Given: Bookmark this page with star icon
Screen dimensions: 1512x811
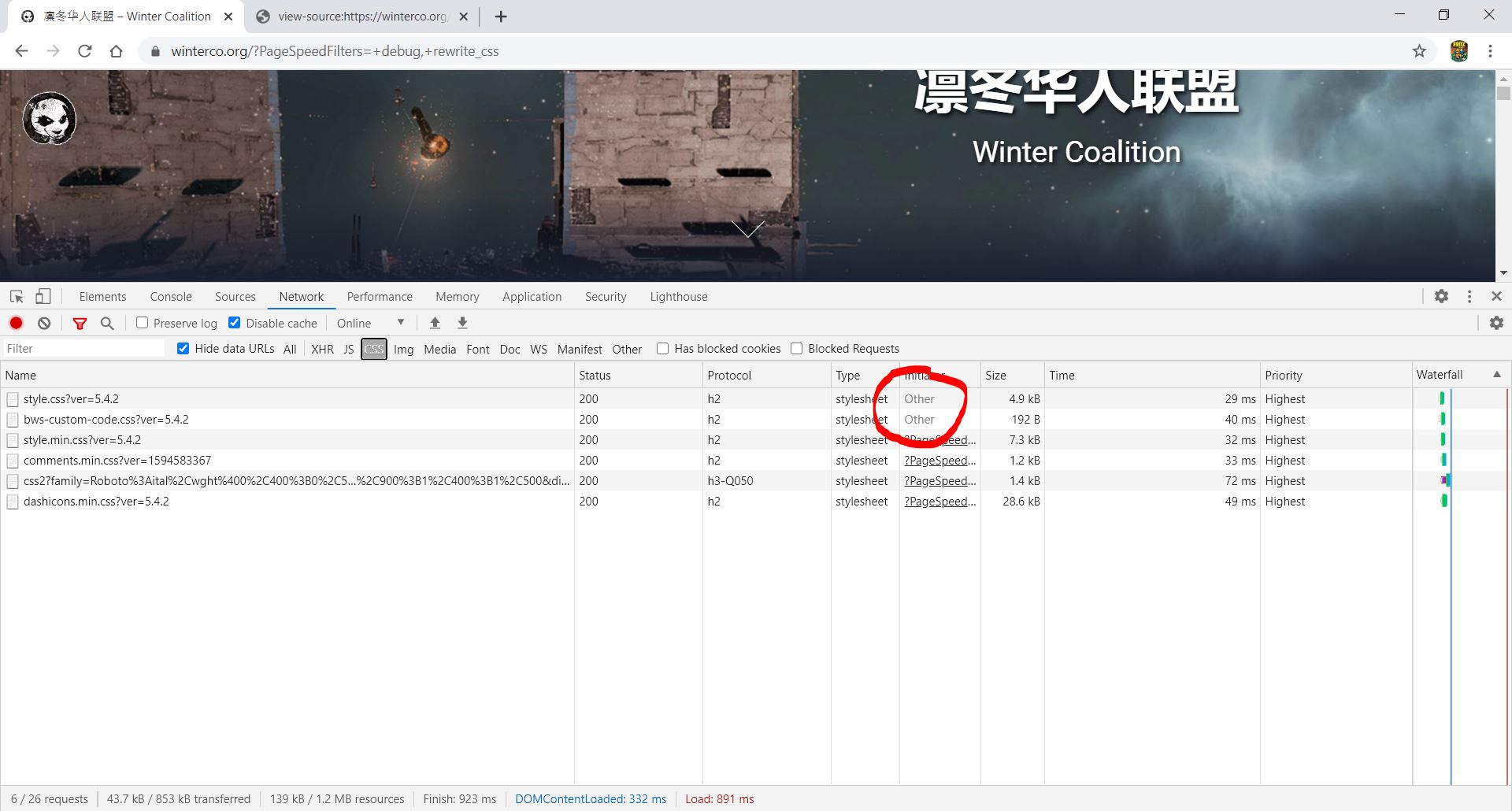Looking at the screenshot, I should click(x=1419, y=51).
